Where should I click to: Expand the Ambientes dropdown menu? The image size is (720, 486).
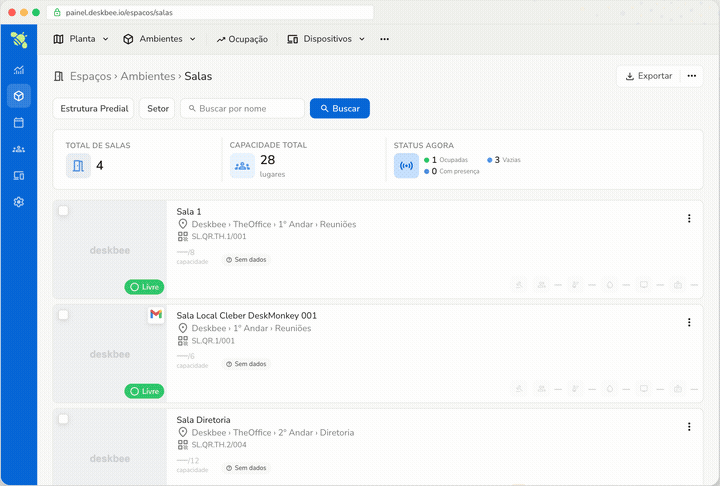[193, 39]
